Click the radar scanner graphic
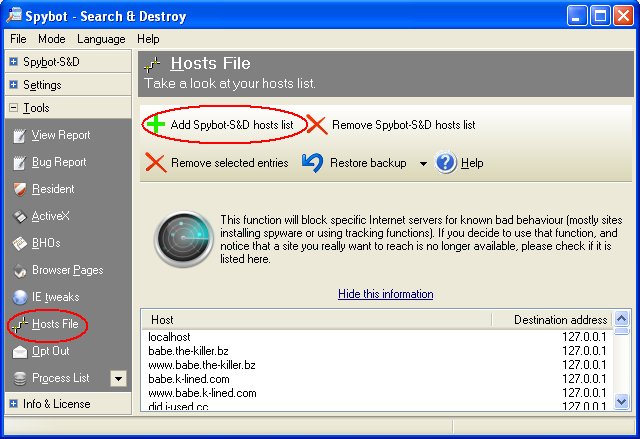The image size is (640, 439). (x=184, y=239)
